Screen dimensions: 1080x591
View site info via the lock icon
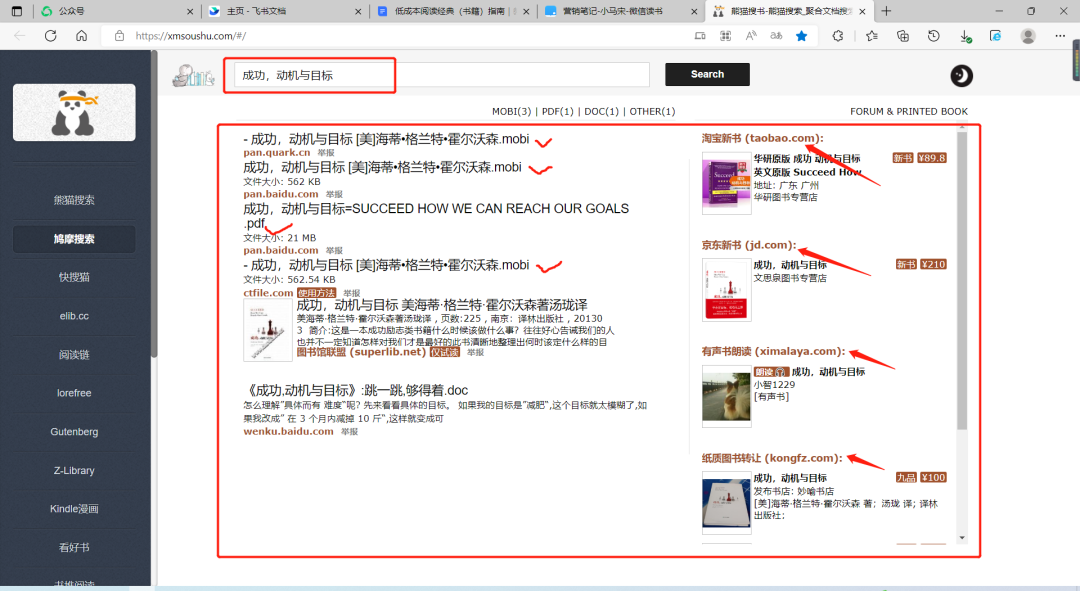pyautogui.click(x=119, y=36)
